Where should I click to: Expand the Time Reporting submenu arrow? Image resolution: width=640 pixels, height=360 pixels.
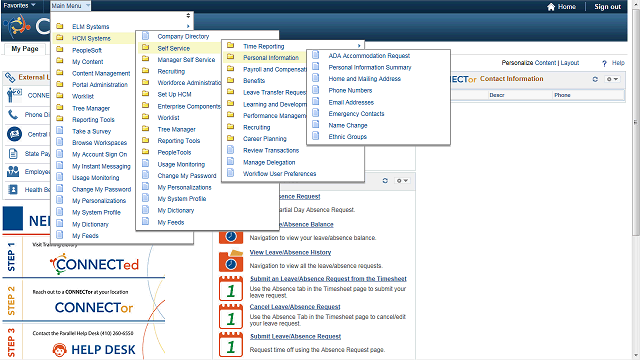click(x=359, y=46)
